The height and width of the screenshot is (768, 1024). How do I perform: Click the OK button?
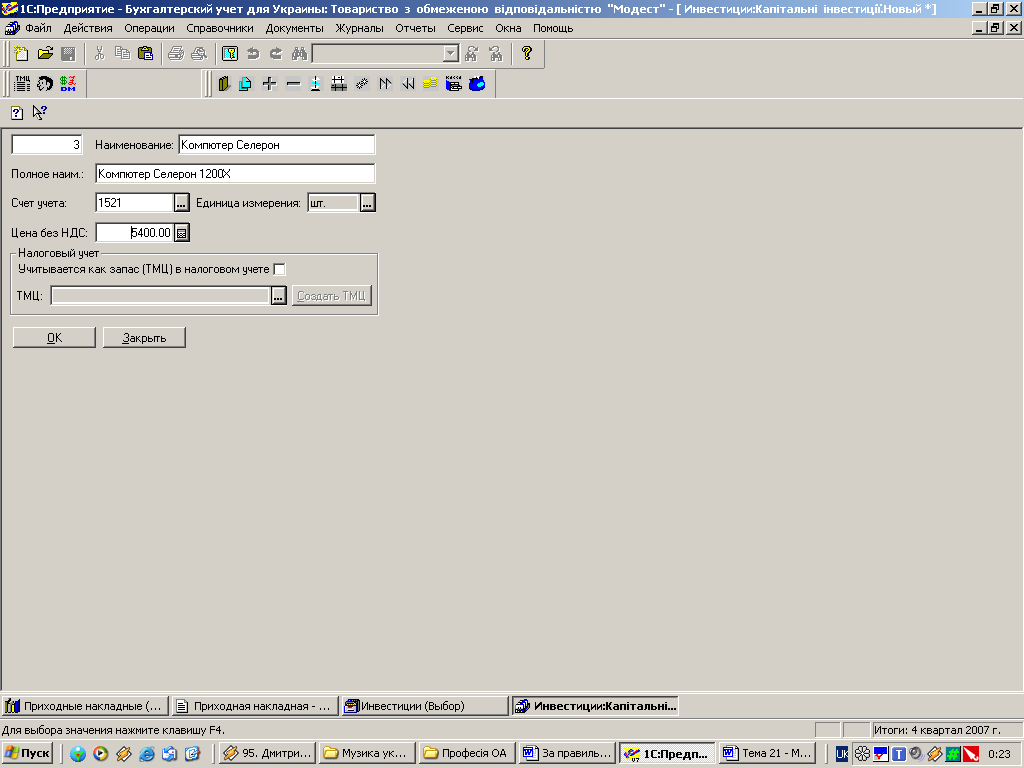pos(54,338)
